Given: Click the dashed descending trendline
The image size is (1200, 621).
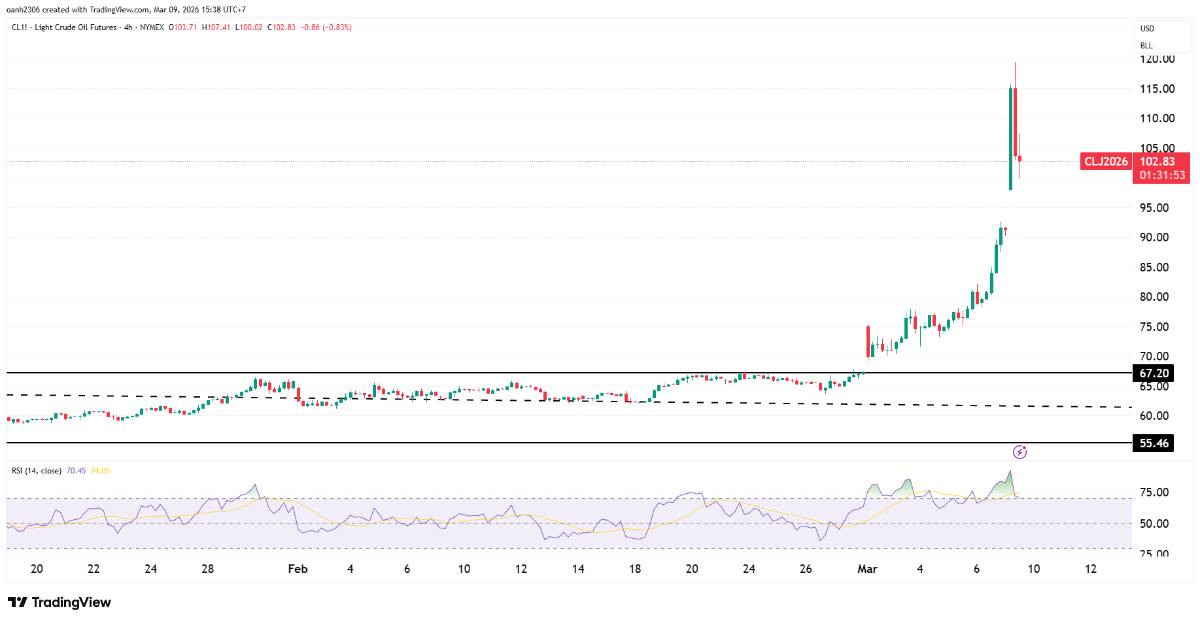Looking at the screenshot, I should (566, 401).
